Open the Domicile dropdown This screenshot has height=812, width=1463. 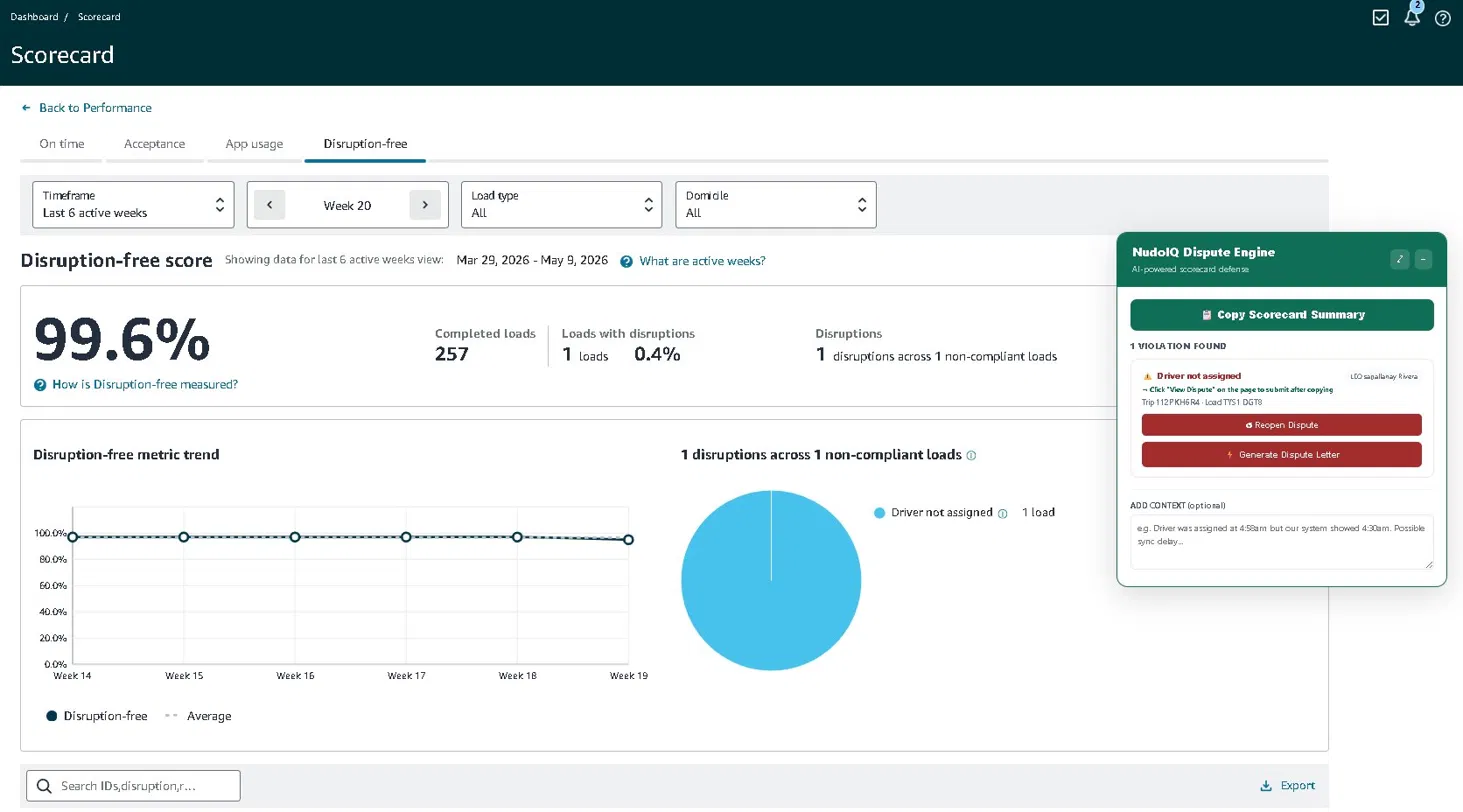pyautogui.click(x=776, y=204)
